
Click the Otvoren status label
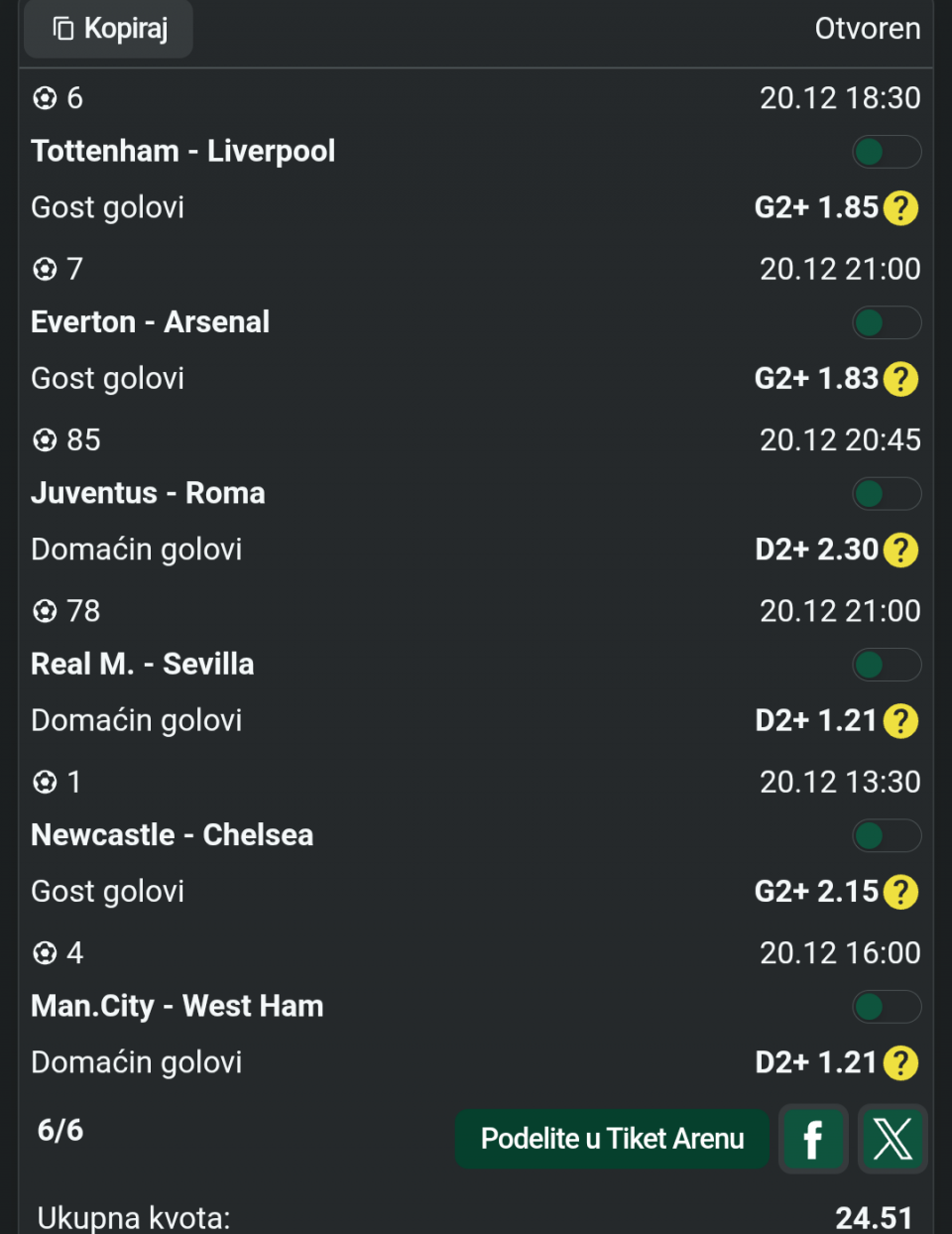click(x=867, y=29)
